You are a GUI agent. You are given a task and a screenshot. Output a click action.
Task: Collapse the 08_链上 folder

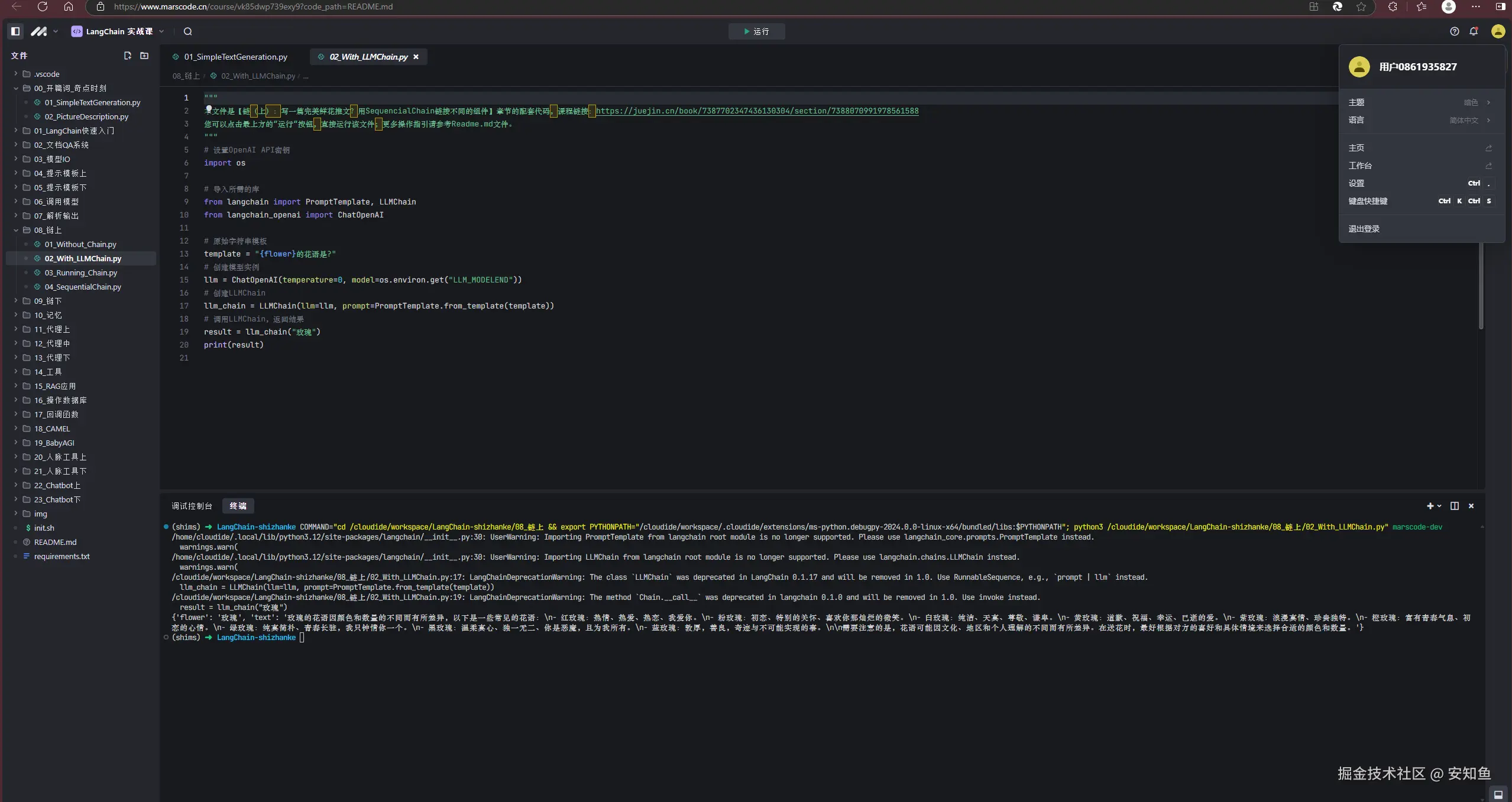[x=47, y=230]
